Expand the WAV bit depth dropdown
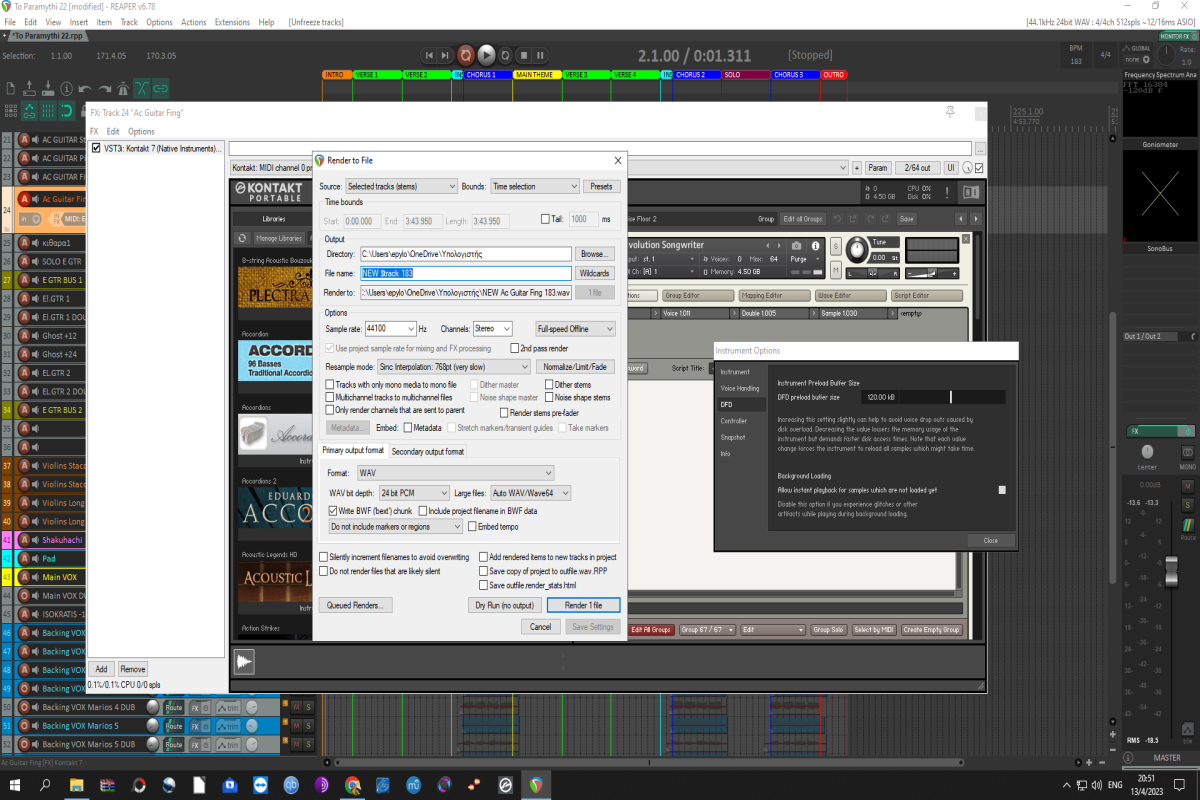 click(x=413, y=493)
